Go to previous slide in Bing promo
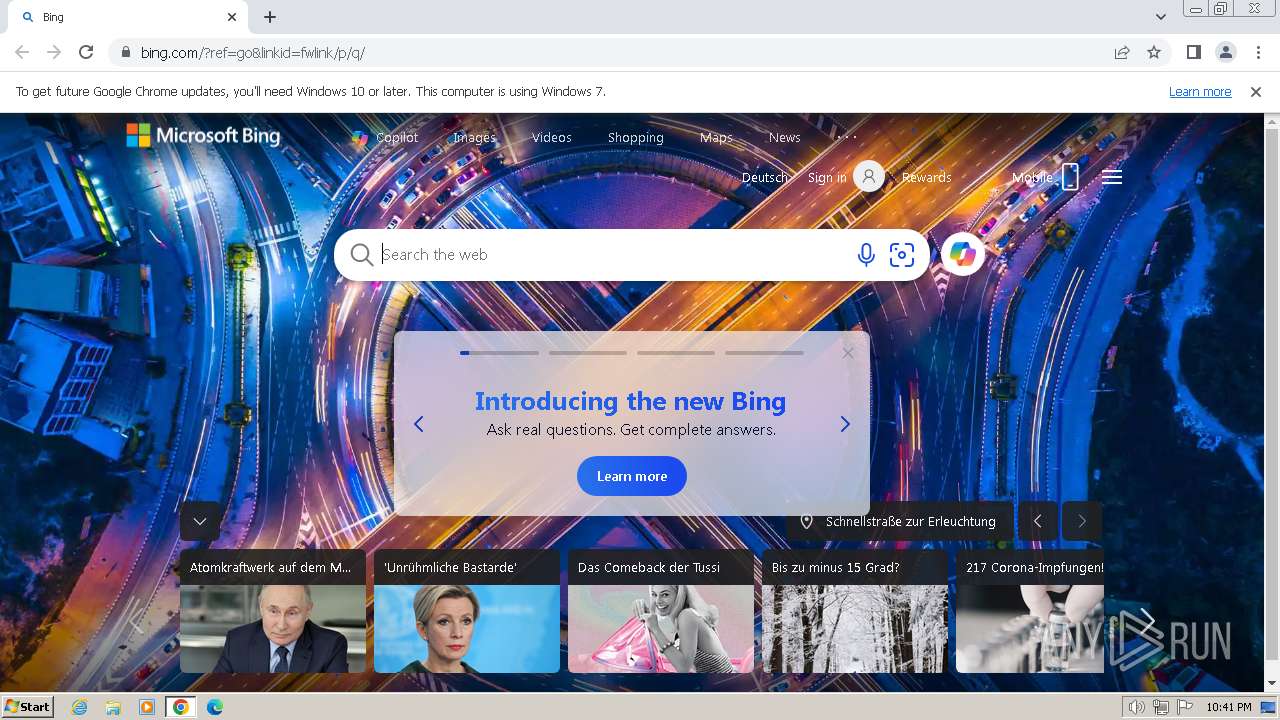 coord(419,424)
